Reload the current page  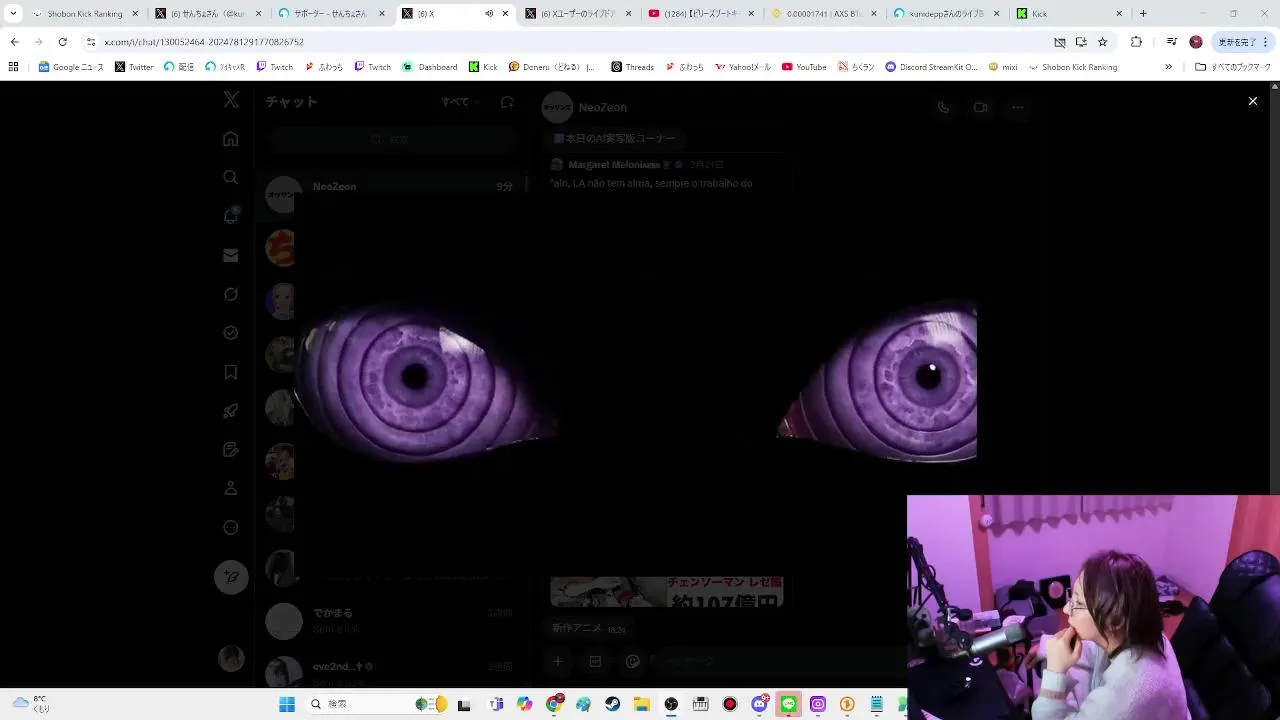point(62,42)
